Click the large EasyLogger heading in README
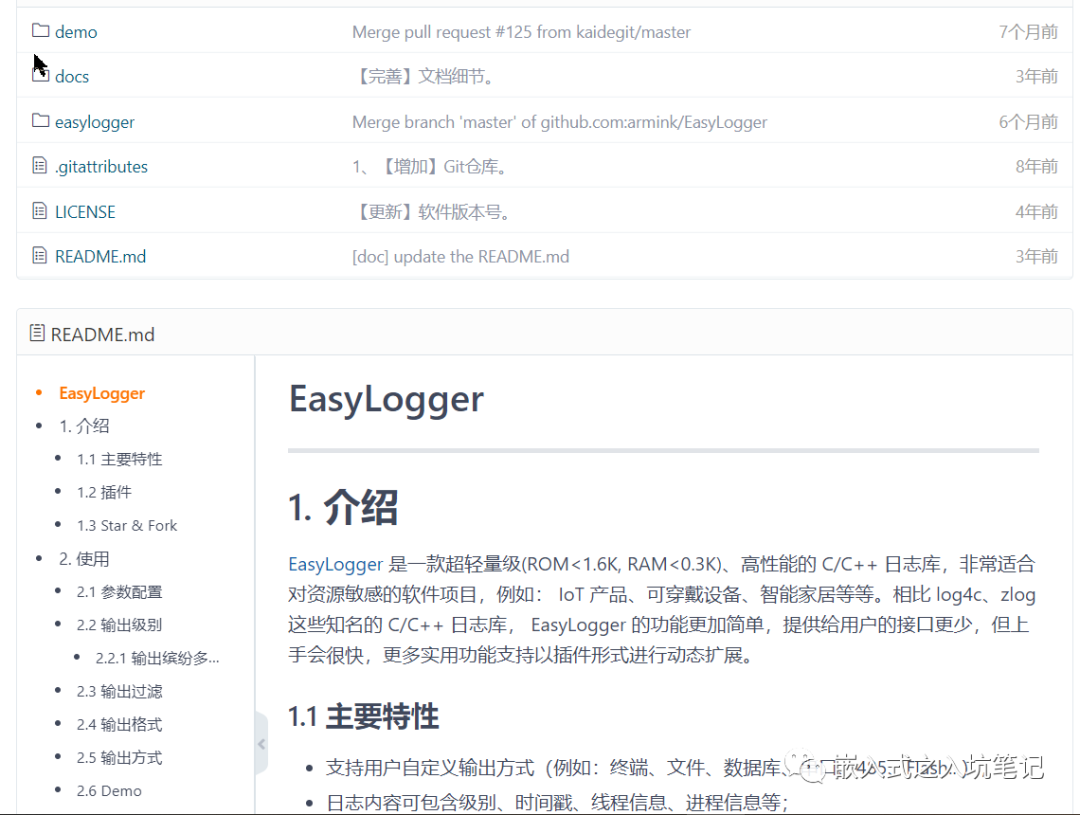Image resolution: width=1080 pixels, height=815 pixels. (386, 400)
